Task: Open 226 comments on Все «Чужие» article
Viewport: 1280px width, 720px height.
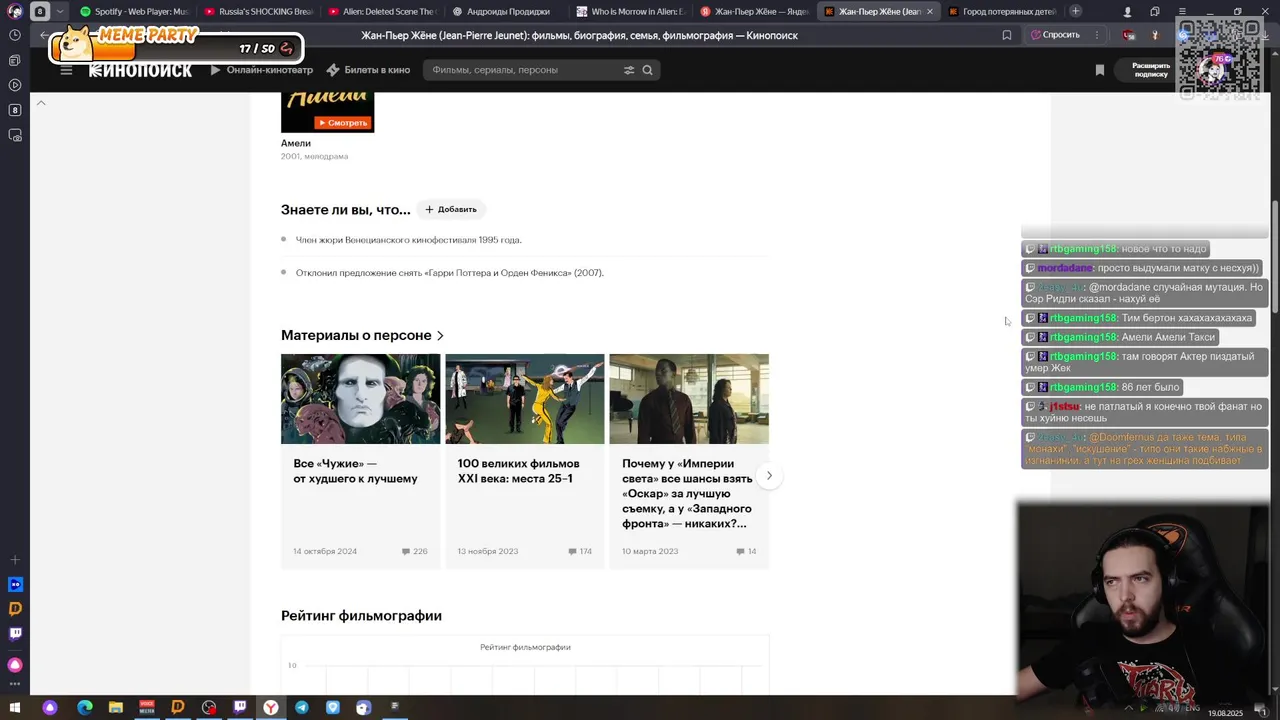Action: tap(414, 551)
